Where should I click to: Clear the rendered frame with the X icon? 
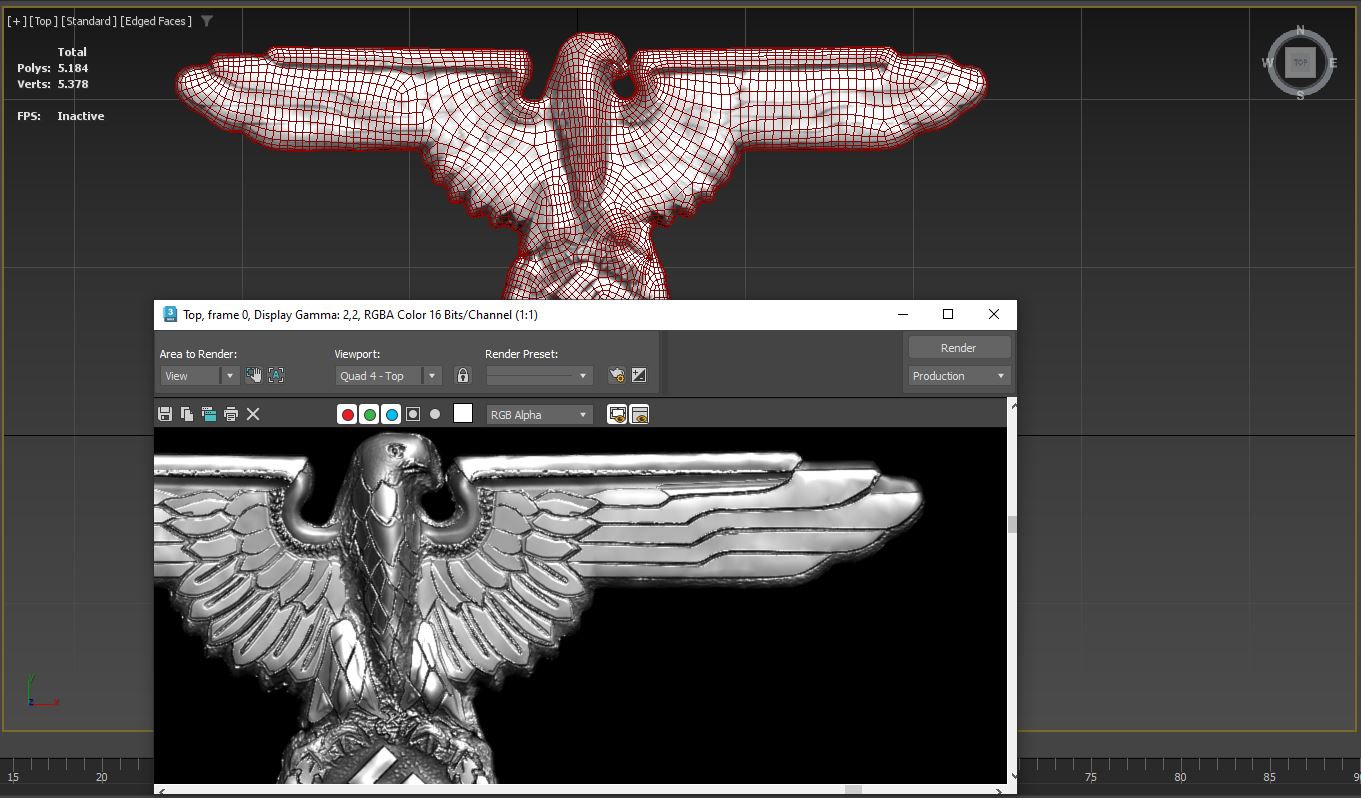(x=253, y=414)
